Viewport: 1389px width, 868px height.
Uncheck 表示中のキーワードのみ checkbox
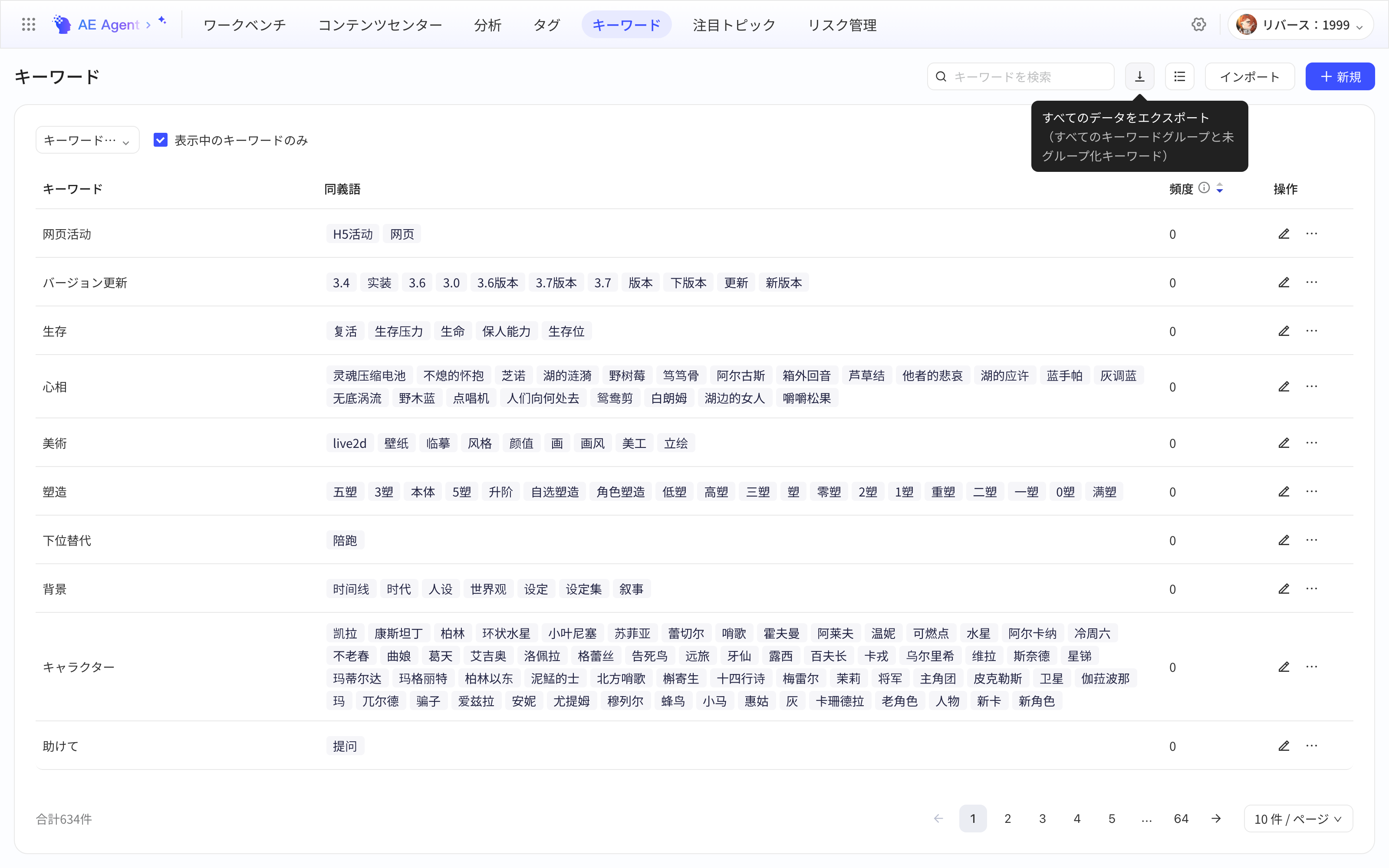[160, 140]
